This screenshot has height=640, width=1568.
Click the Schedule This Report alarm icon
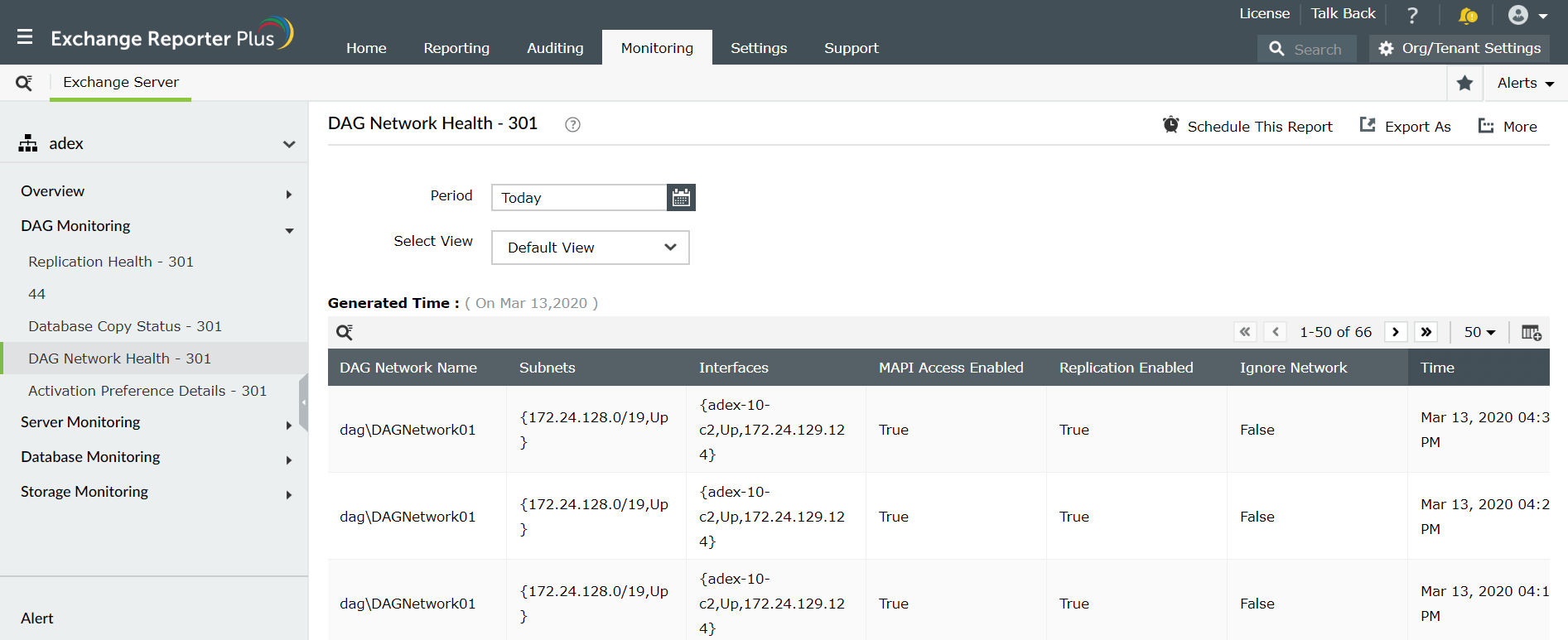pyautogui.click(x=1170, y=125)
